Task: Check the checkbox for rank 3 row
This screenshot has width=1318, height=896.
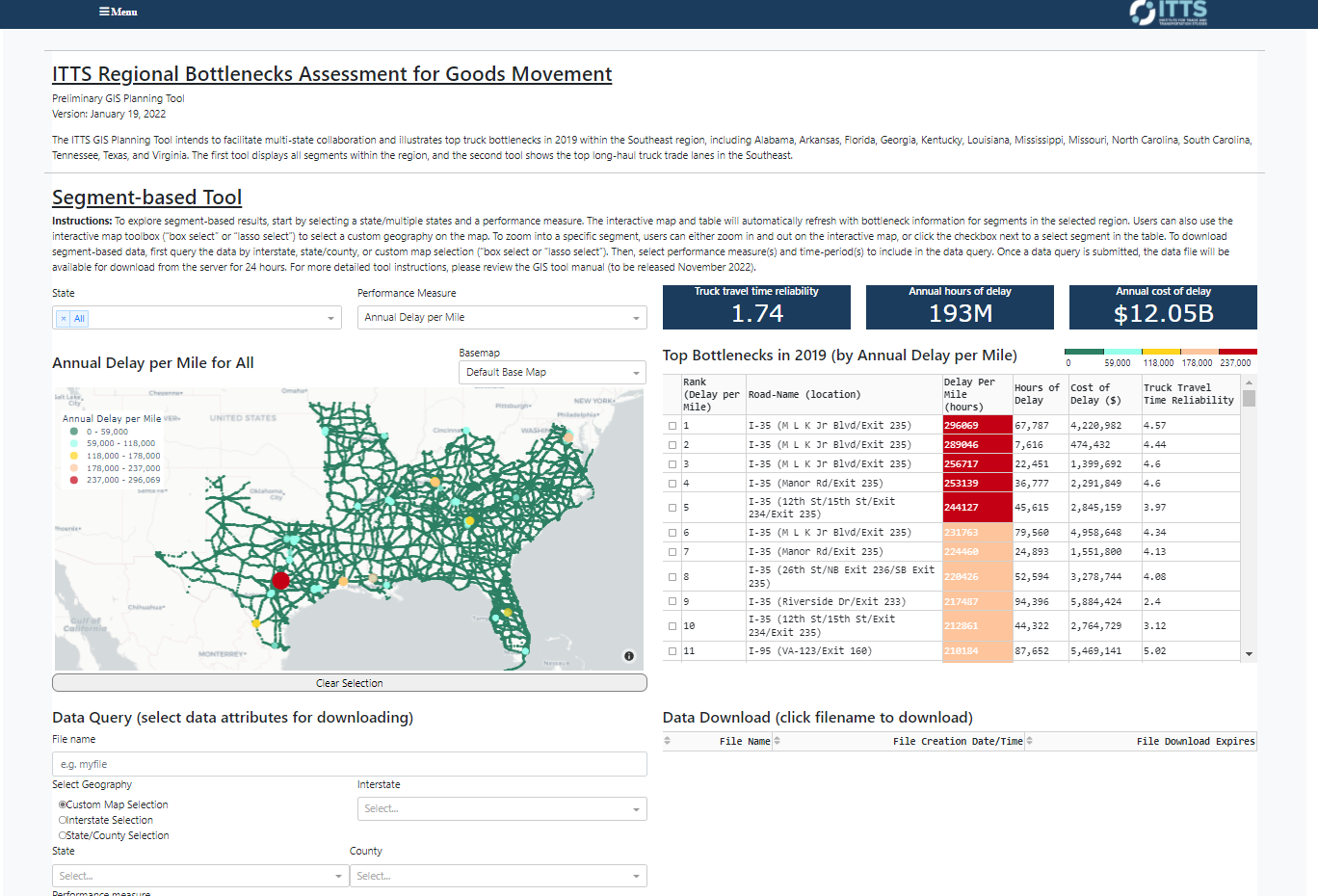Action: click(x=672, y=464)
